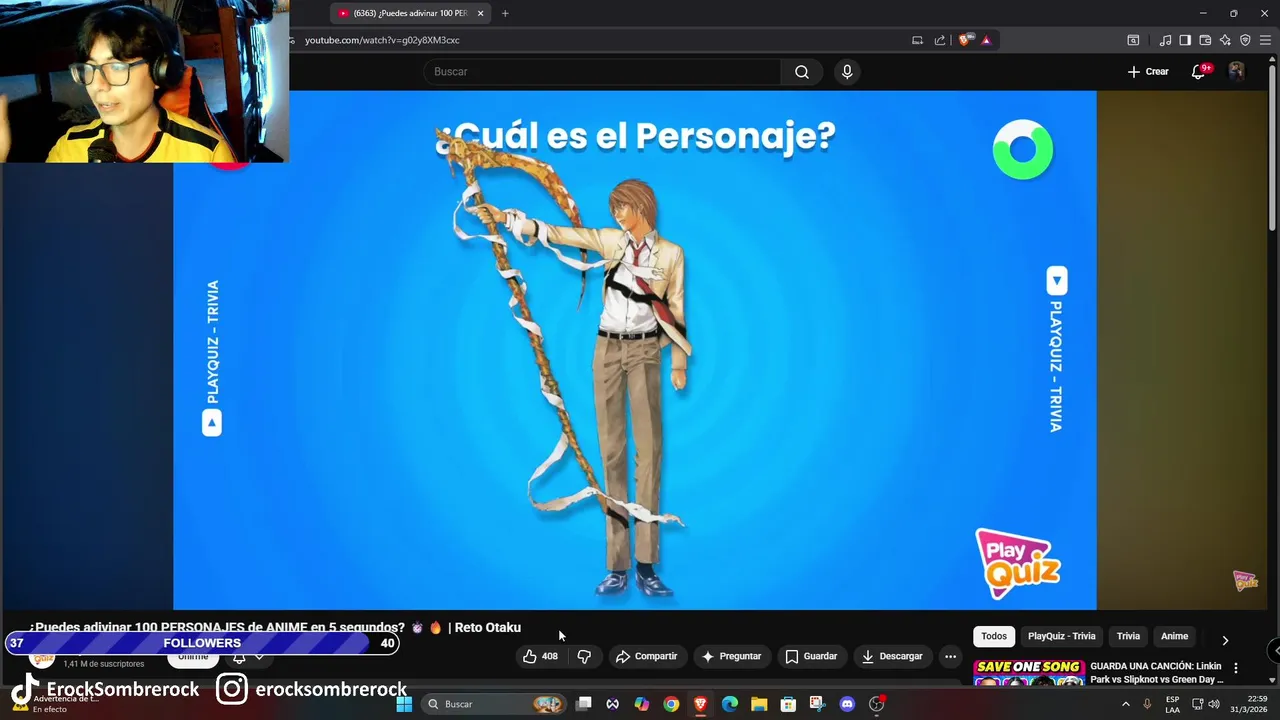This screenshot has height=720, width=1280.
Task: Click the cast media icon in address bar
Action: coord(917,40)
